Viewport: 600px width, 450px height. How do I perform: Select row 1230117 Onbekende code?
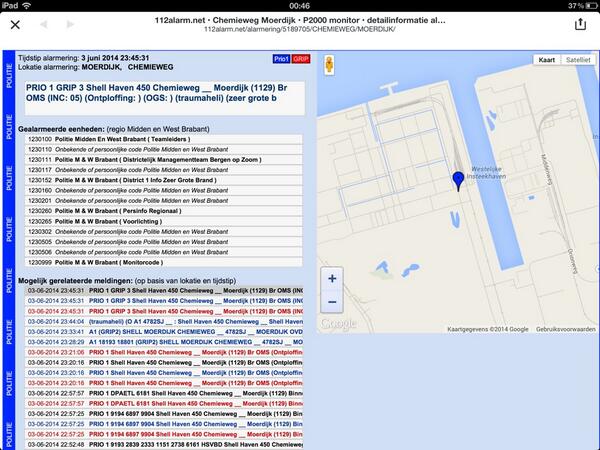pyautogui.click(x=164, y=170)
